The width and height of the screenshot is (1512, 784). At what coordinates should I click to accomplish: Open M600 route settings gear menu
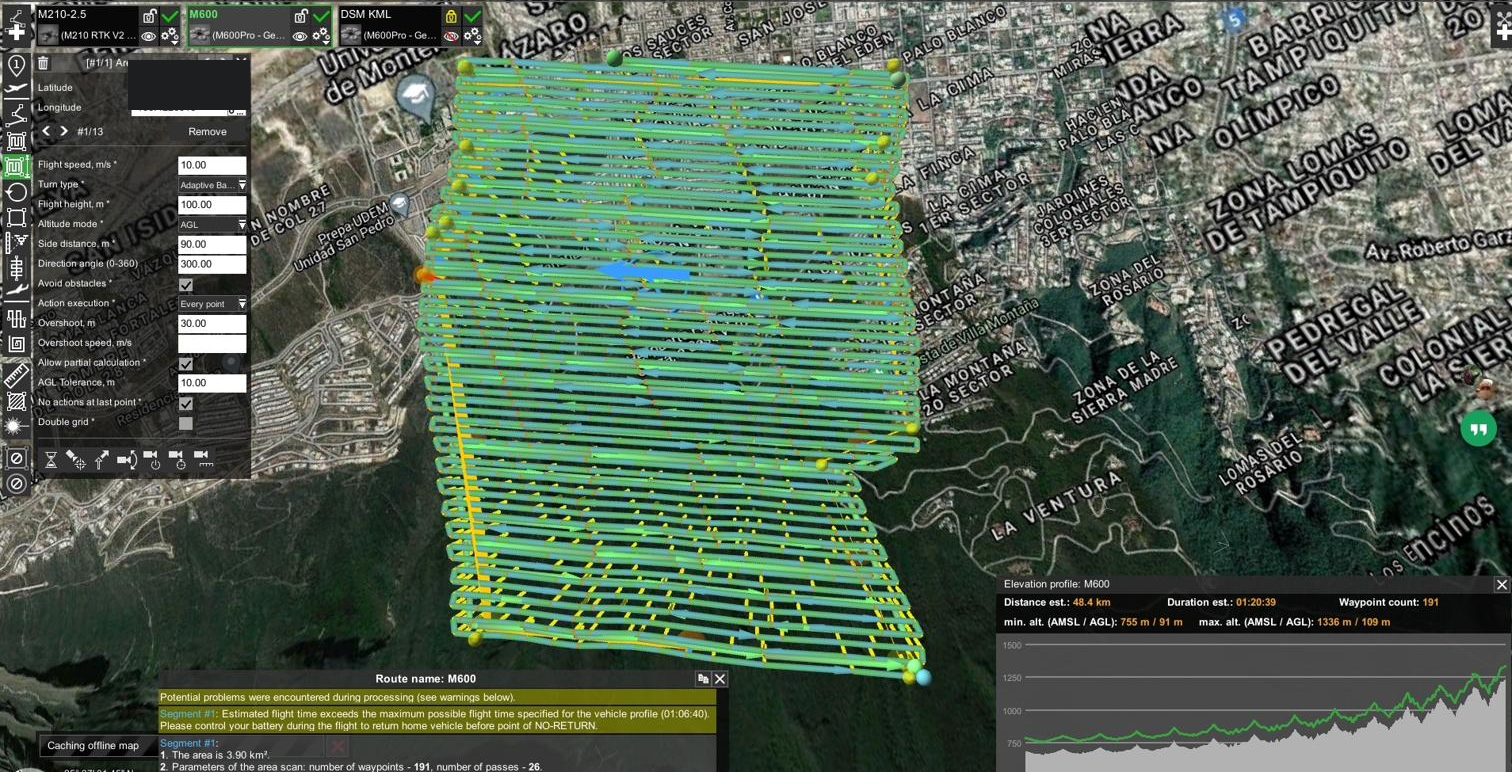pyautogui.click(x=321, y=36)
